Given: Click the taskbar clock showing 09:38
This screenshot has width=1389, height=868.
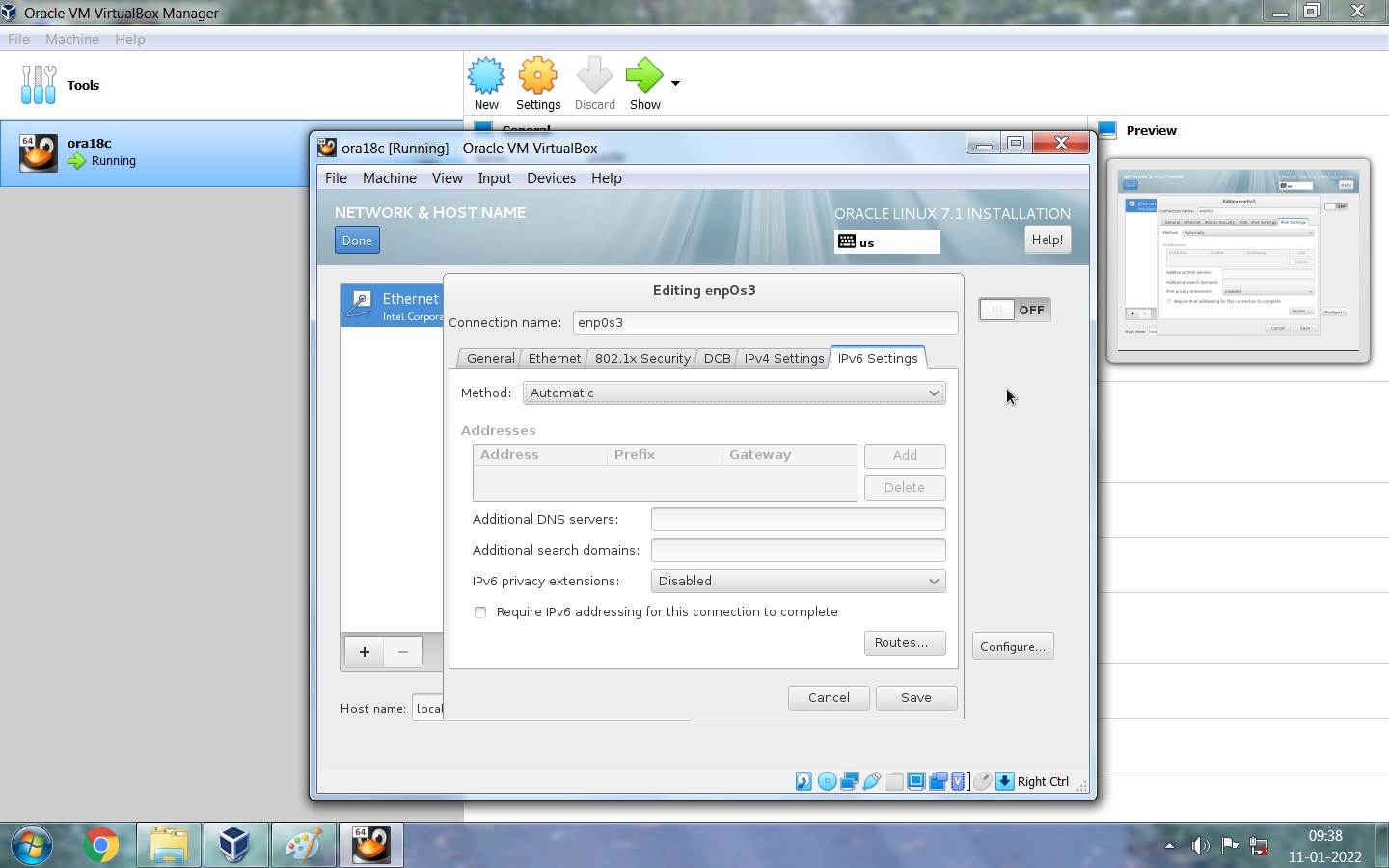Looking at the screenshot, I should (x=1325, y=836).
